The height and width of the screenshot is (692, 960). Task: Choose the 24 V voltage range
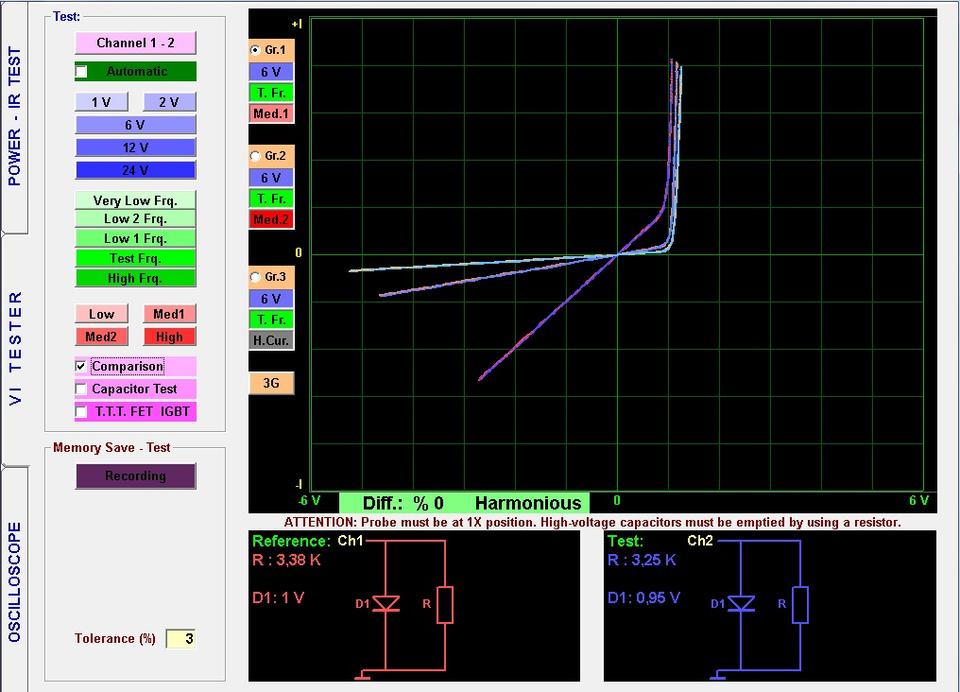point(135,170)
